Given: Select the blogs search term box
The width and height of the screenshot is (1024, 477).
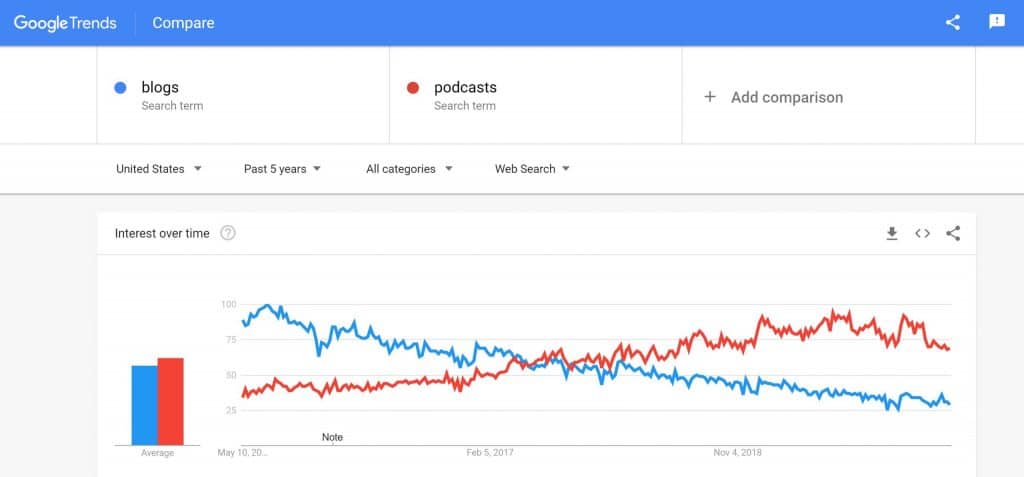Looking at the screenshot, I should pos(242,95).
